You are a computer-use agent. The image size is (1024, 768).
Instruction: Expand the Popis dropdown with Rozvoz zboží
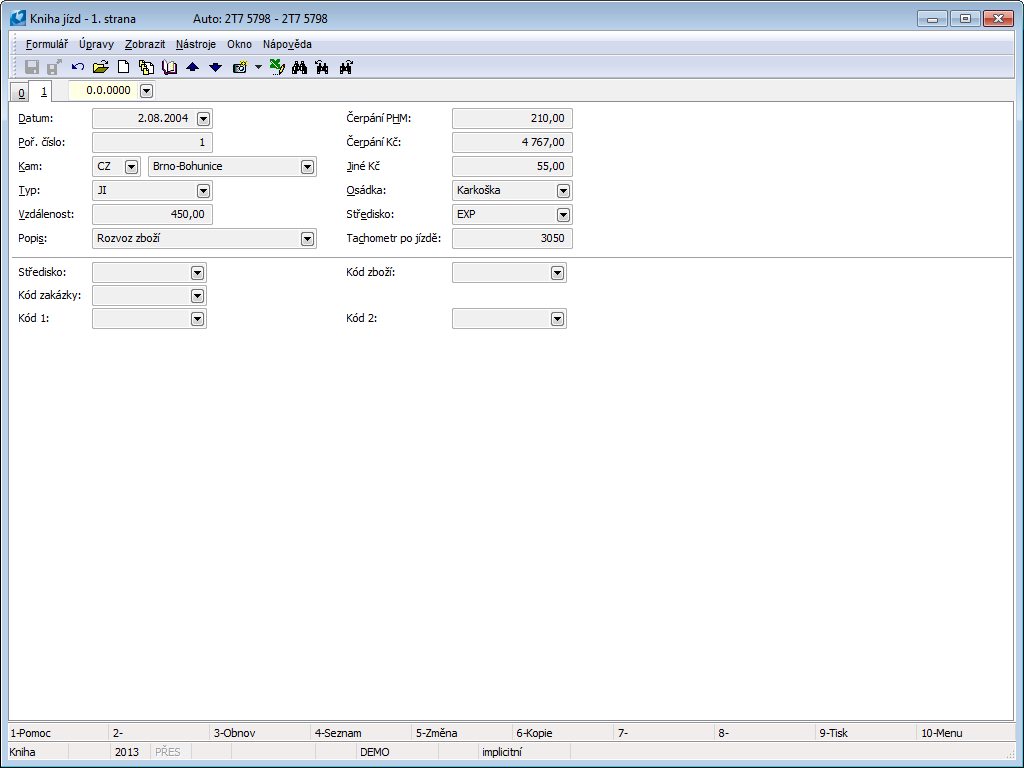coord(307,239)
